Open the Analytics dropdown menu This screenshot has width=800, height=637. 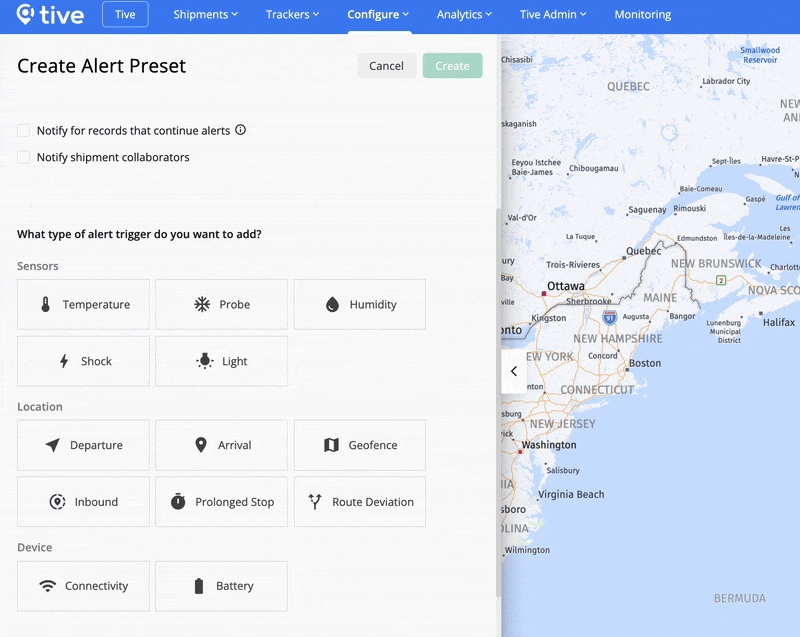463,14
